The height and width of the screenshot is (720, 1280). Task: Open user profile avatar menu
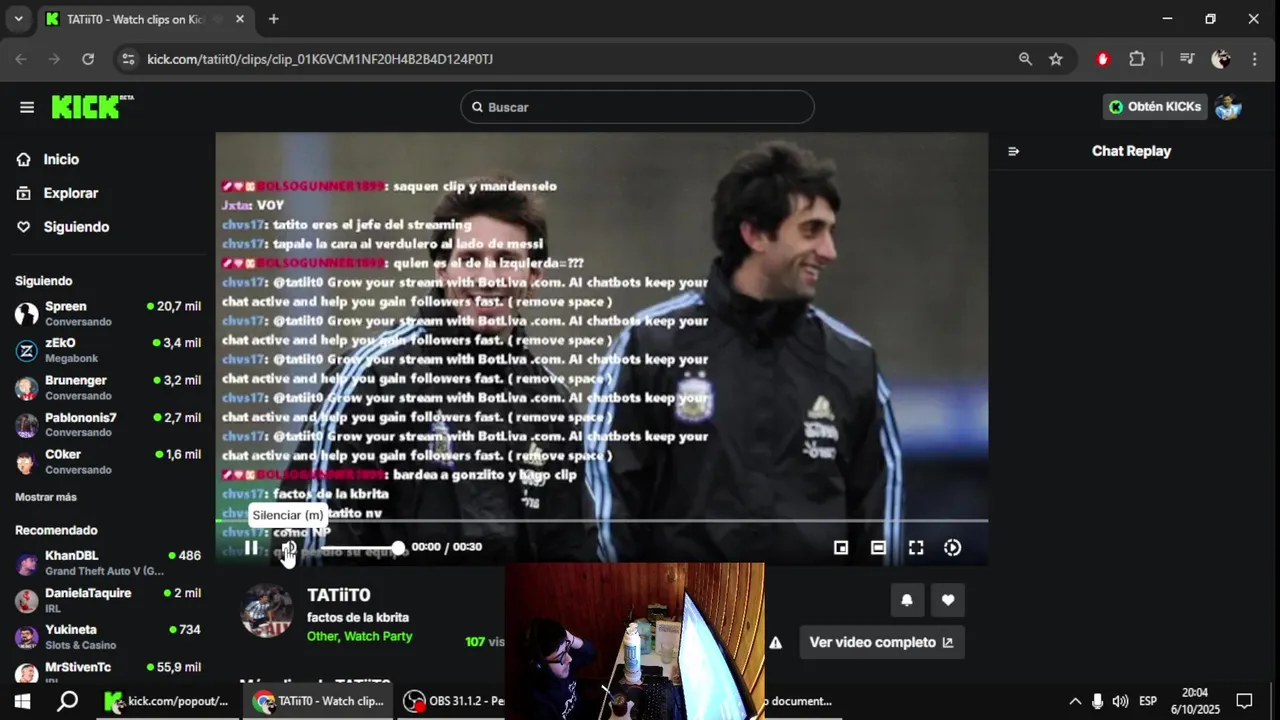[x=1228, y=107]
